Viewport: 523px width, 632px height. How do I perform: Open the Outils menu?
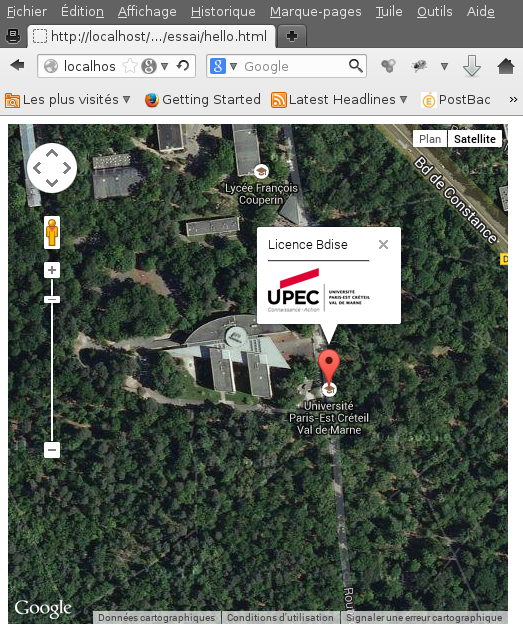(434, 12)
